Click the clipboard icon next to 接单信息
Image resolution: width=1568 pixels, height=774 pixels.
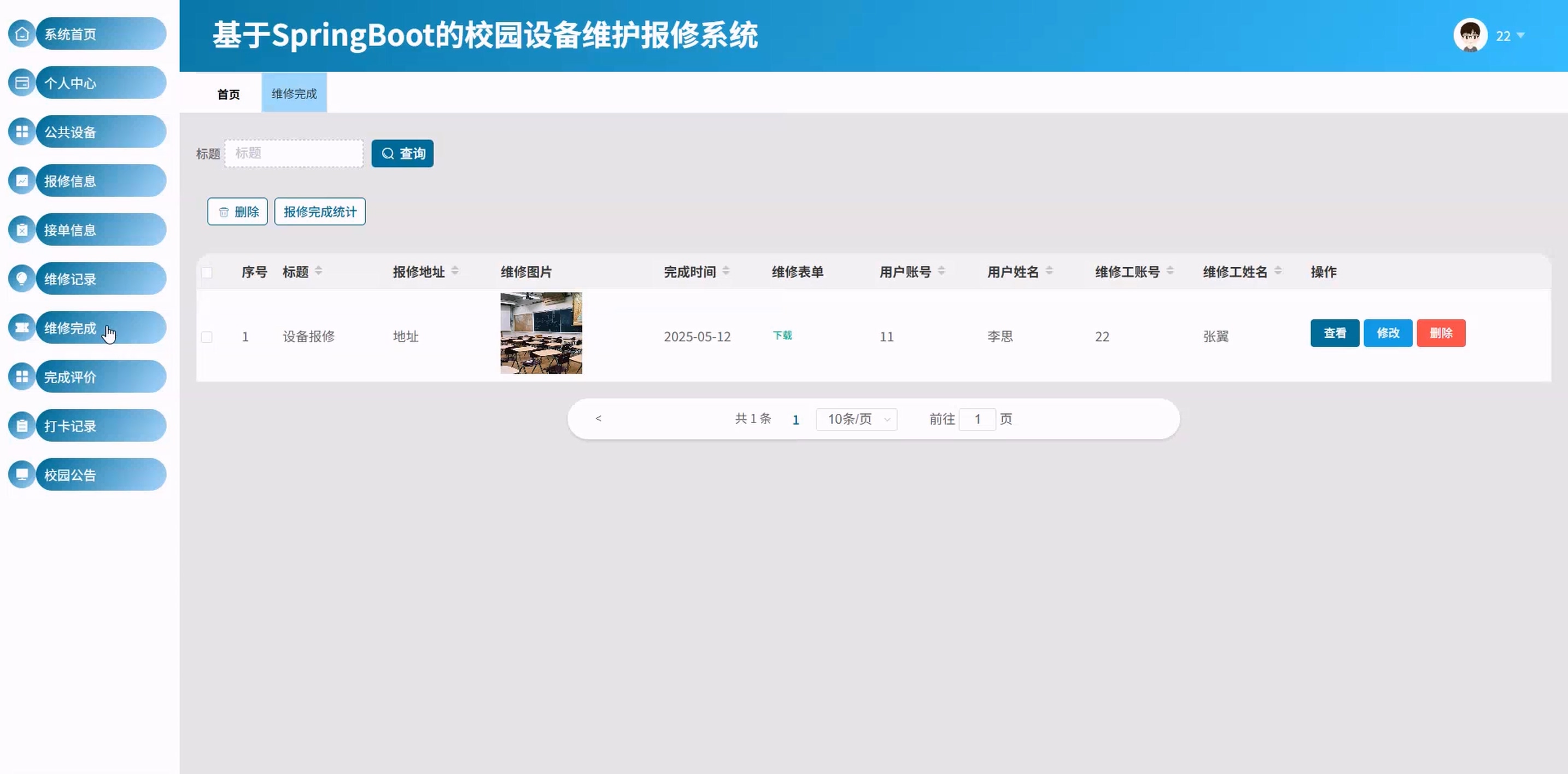(x=22, y=230)
